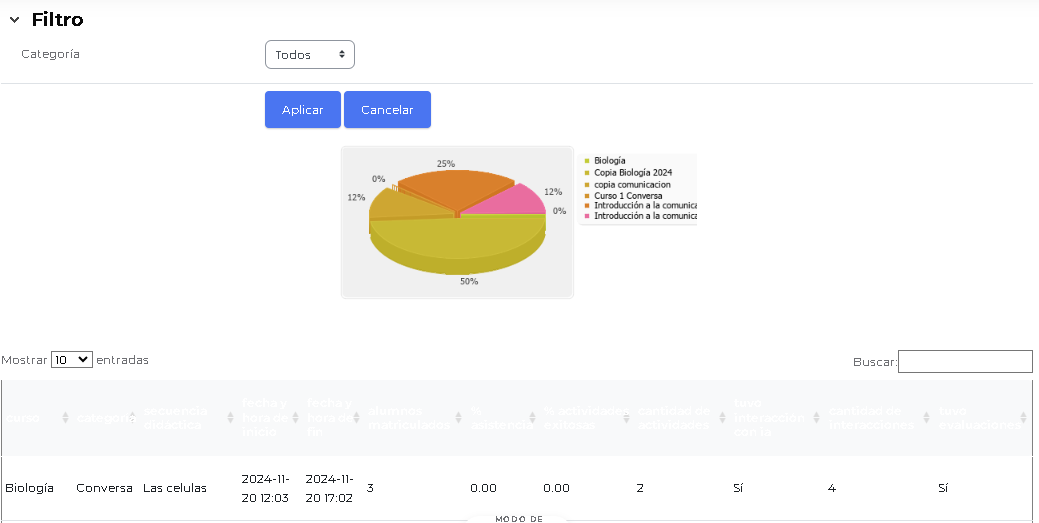Click the Biología legend color swatch
Viewport: 1039px width, 523px height.
click(588, 161)
